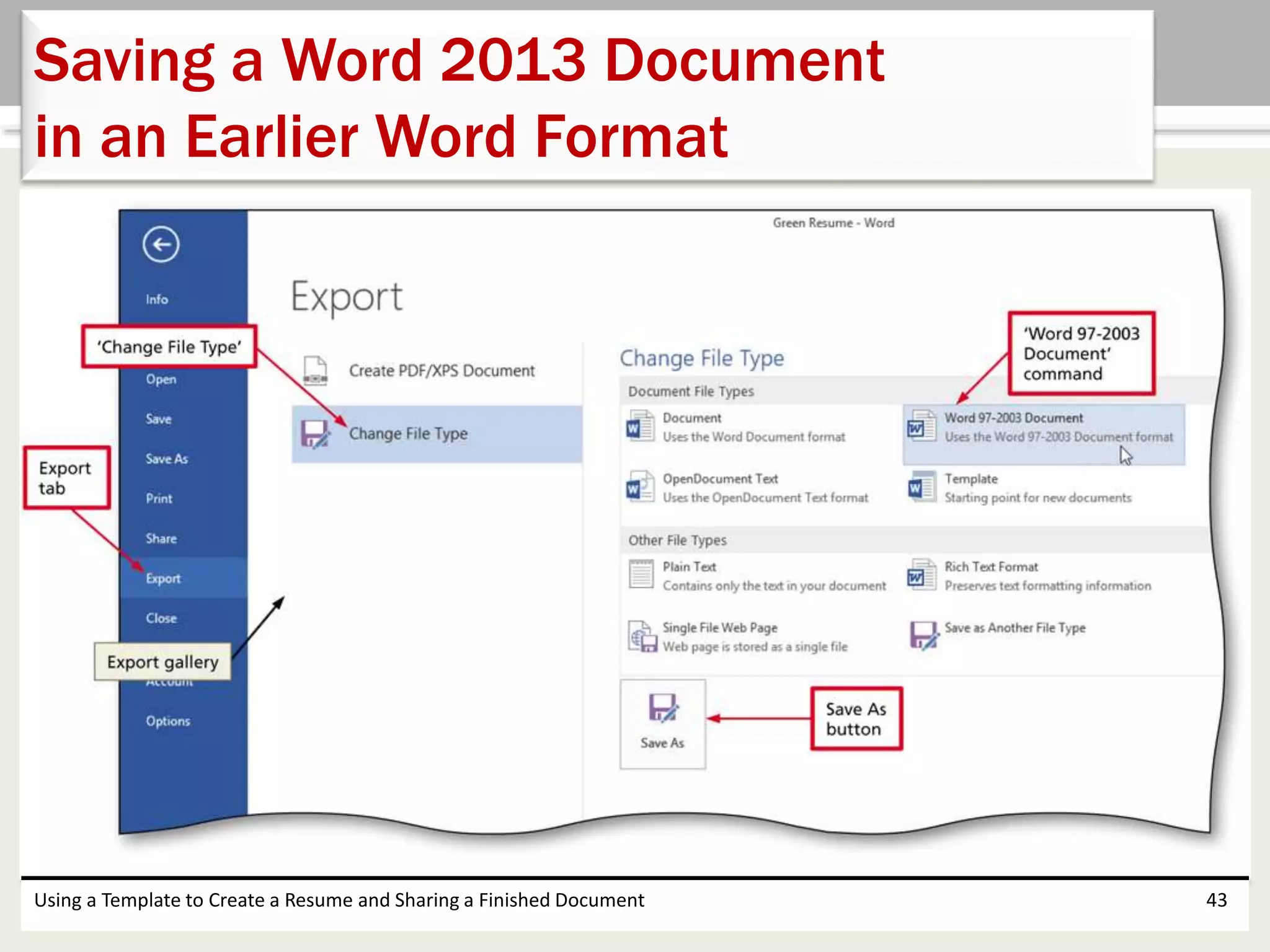Open the Info tab in Backstage

click(157, 299)
